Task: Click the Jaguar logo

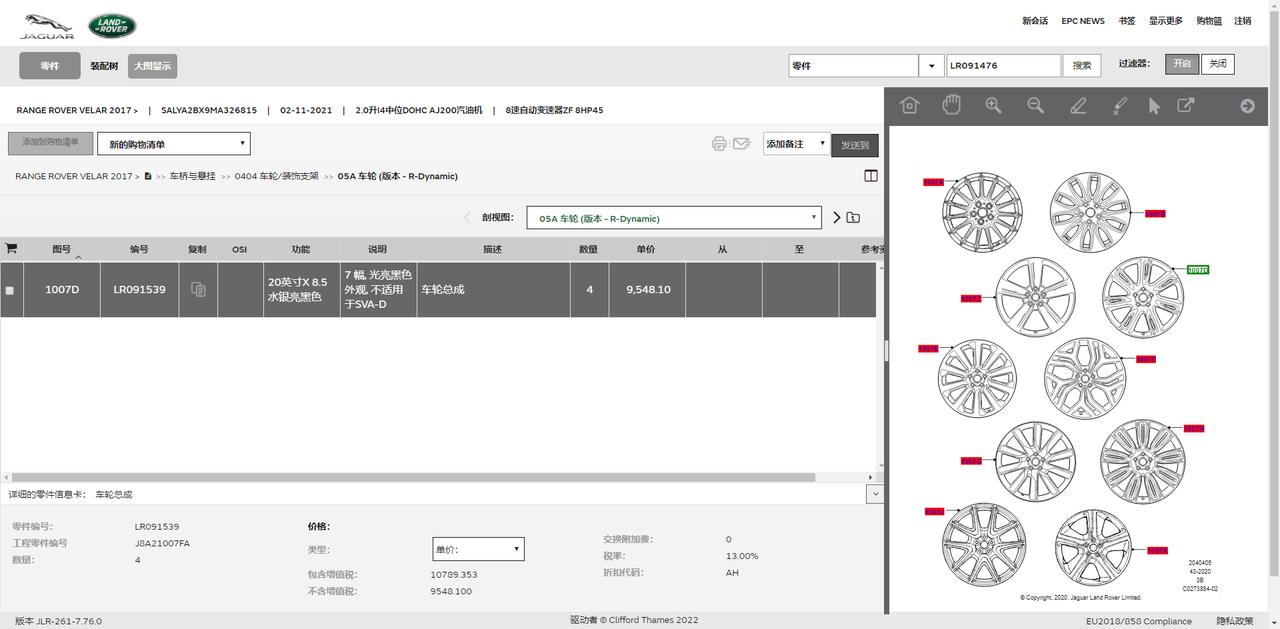Action: 47,26
